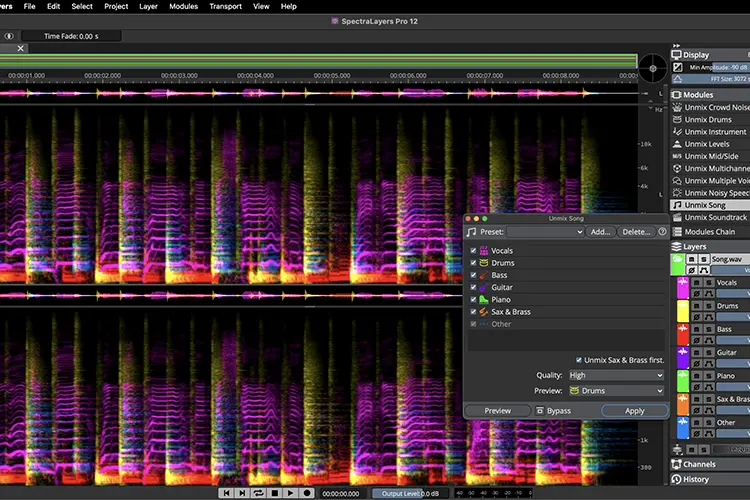This screenshot has height=500, width=750.
Task: Click the spectrogram crosshair navigator circle
Action: (653, 68)
